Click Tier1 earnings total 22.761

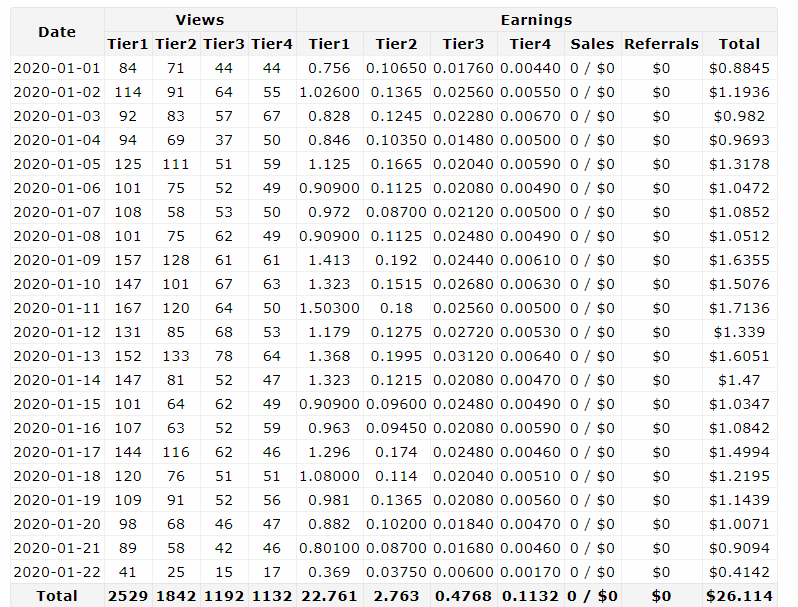329,596
